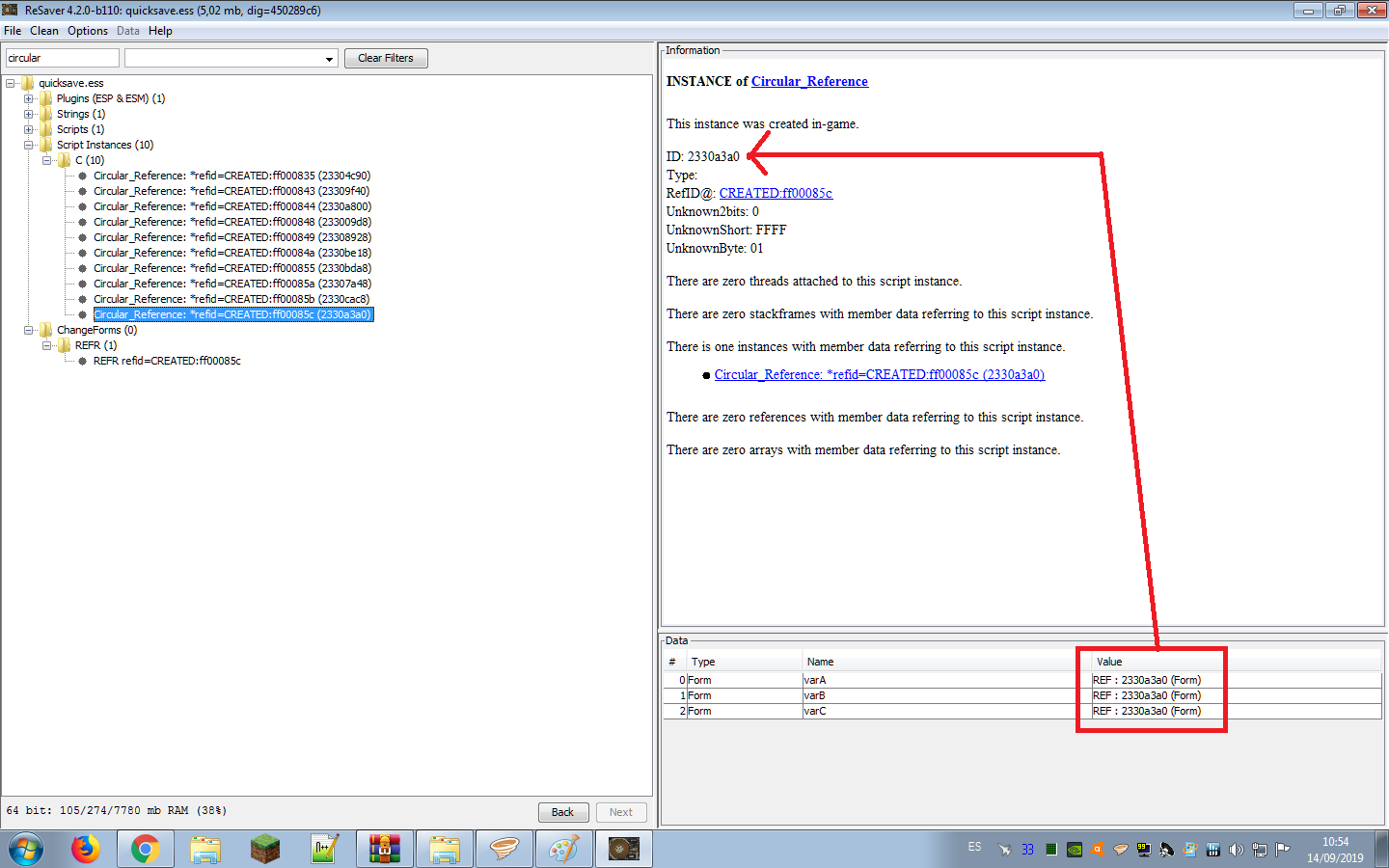Open Notepad++ from the taskbar
The width and height of the screenshot is (1389, 868).
325,850
